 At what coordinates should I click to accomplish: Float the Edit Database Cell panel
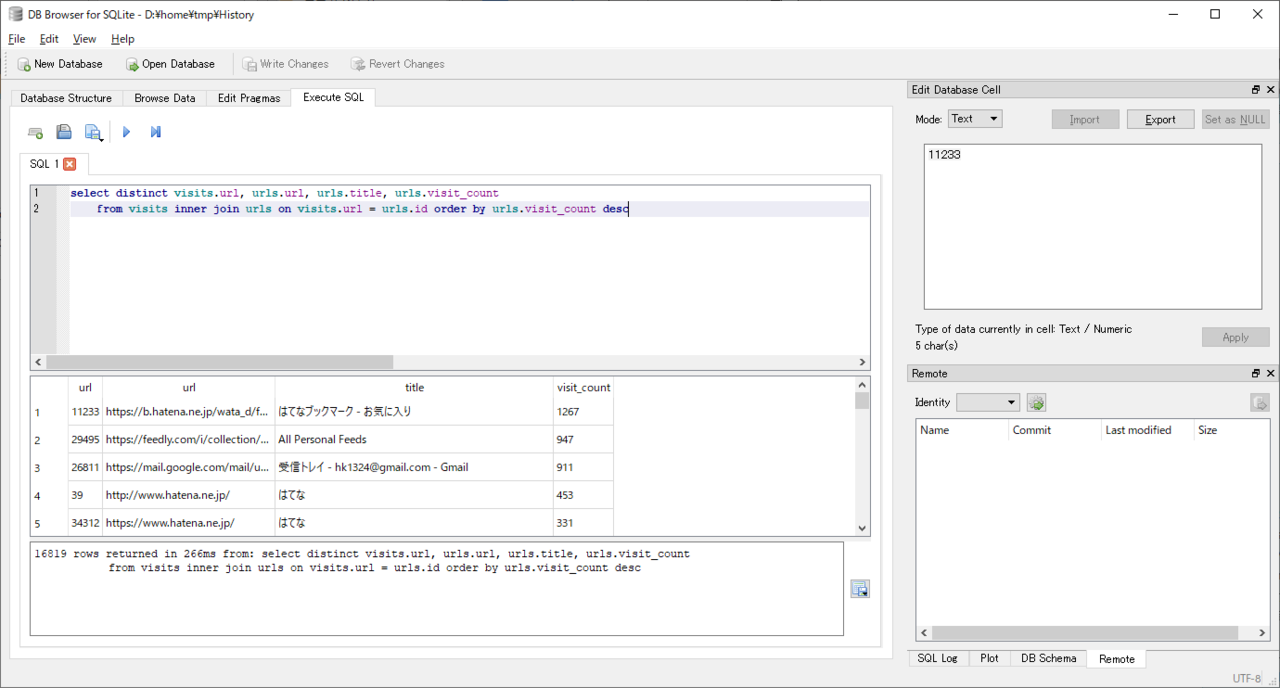tap(1256, 90)
